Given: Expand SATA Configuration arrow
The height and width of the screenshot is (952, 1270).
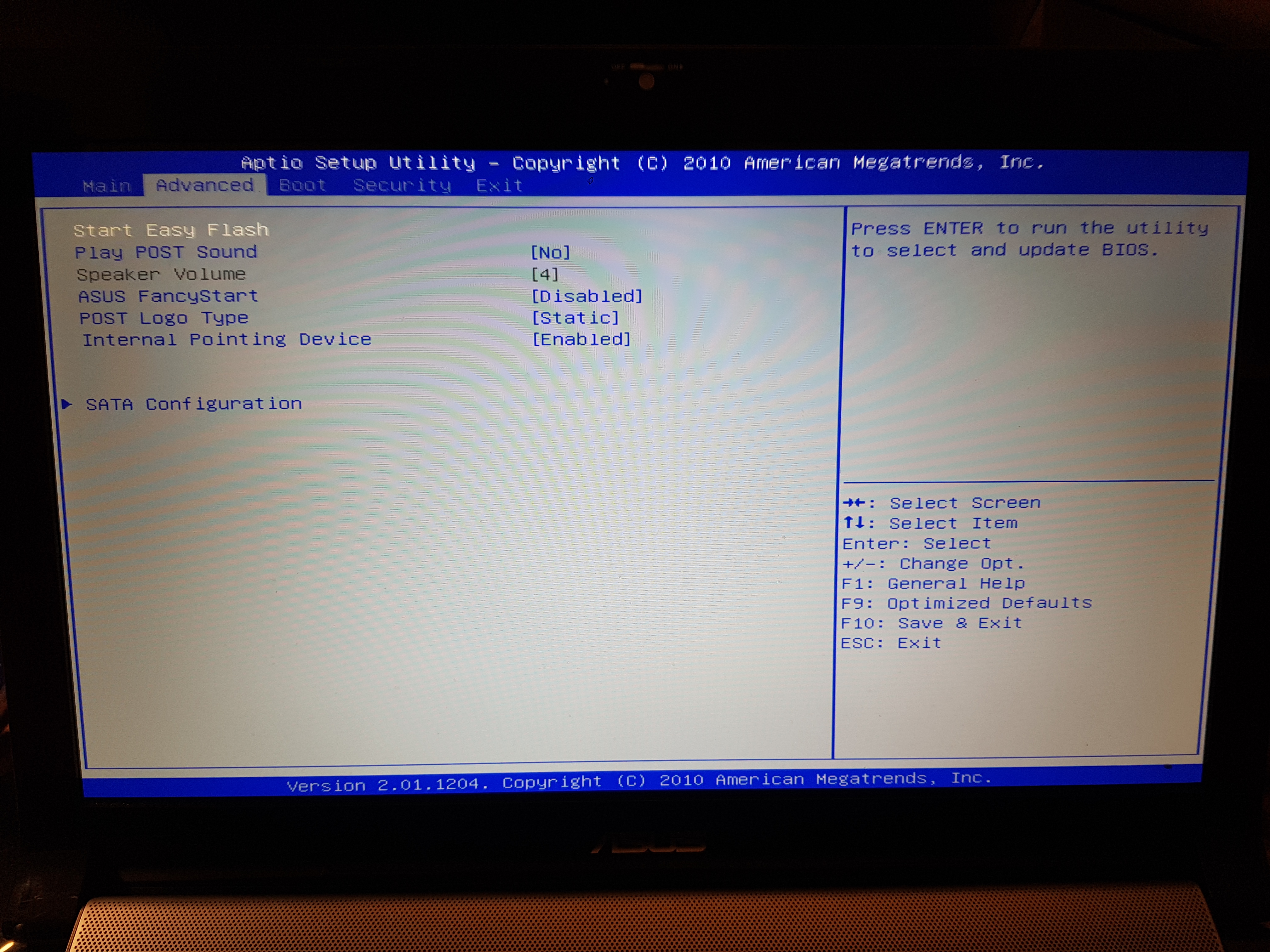Looking at the screenshot, I should click(67, 404).
